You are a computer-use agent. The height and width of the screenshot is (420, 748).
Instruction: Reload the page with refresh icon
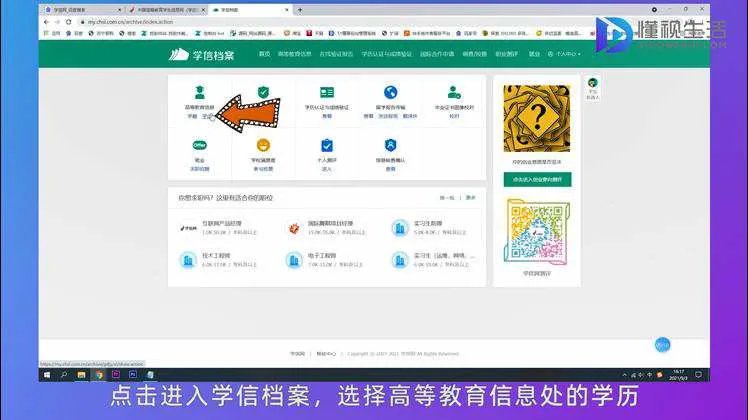click(69, 22)
